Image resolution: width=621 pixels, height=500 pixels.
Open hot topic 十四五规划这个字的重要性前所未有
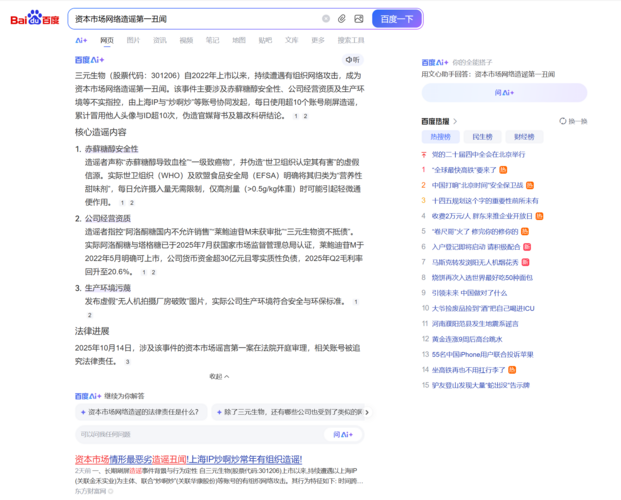pyautogui.click(x=485, y=200)
